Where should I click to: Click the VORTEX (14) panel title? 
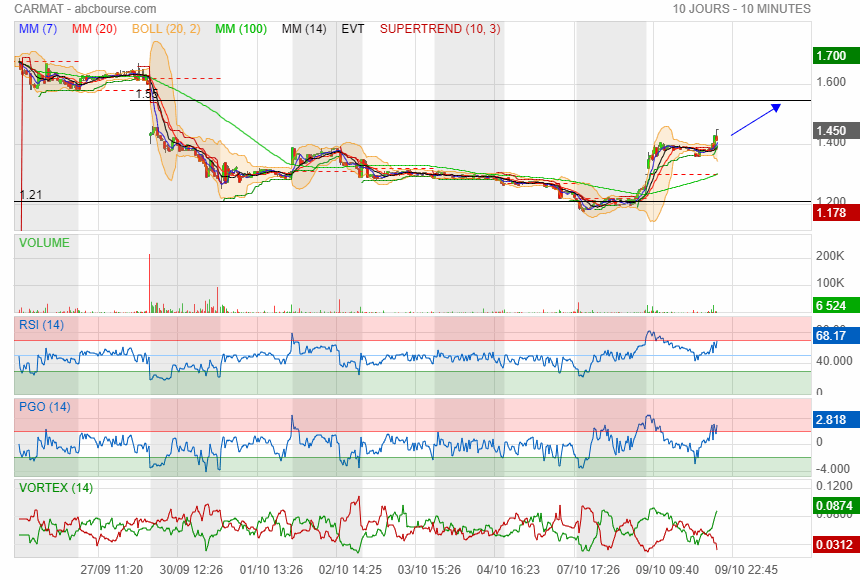[x=56, y=488]
